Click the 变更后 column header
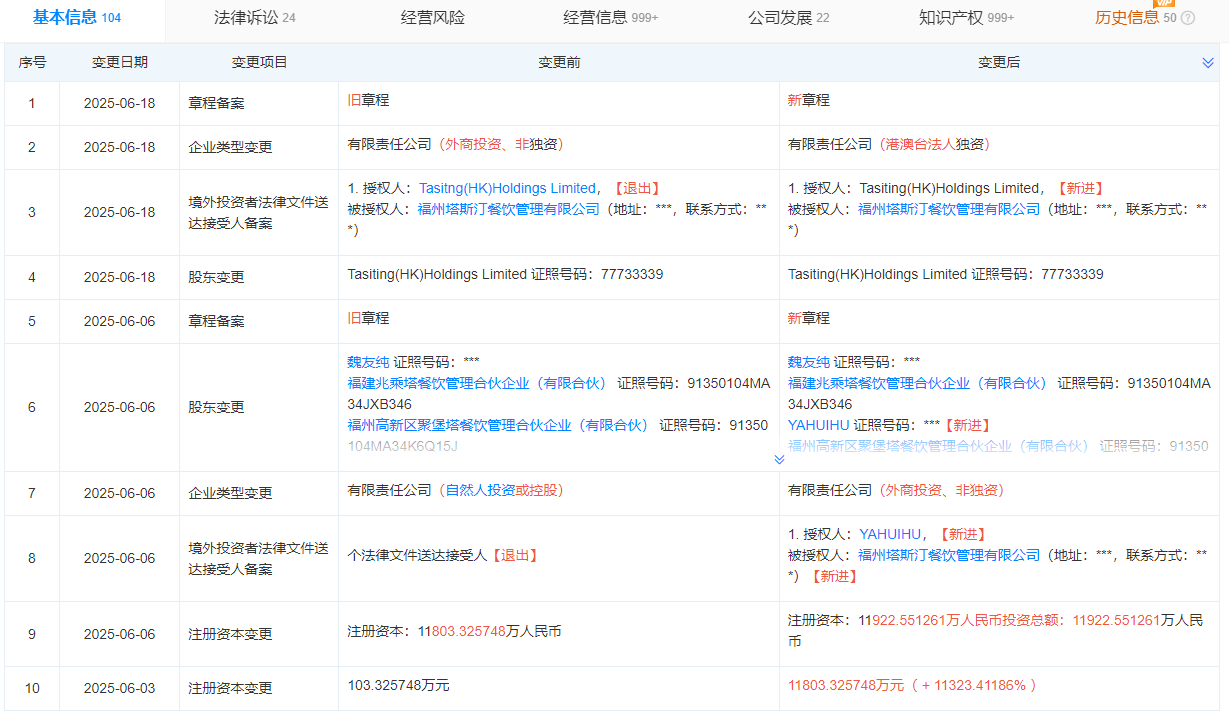 [x=999, y=62]
